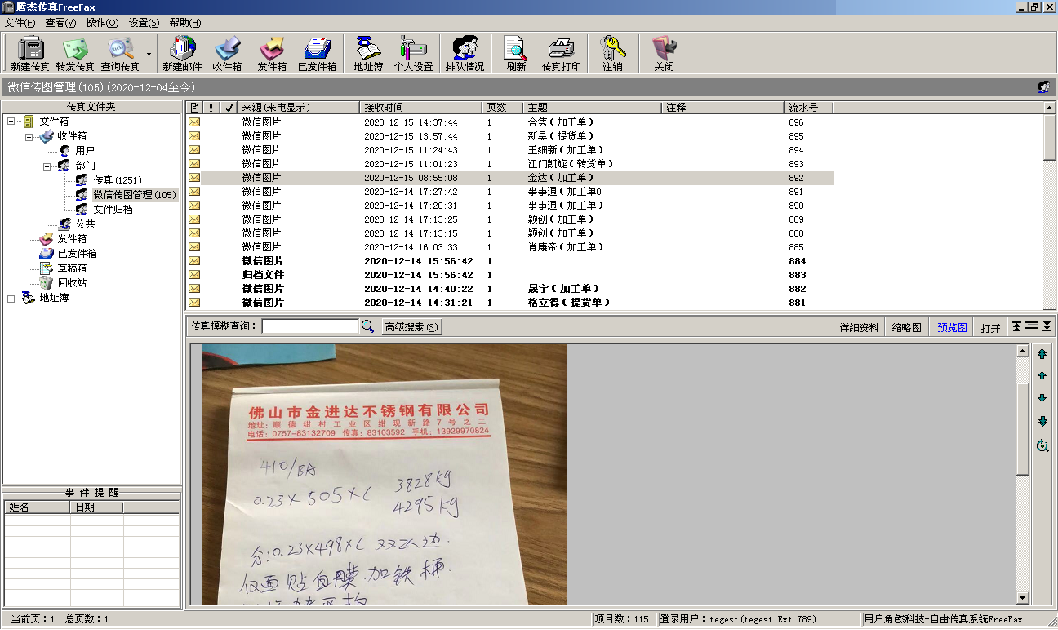1058x630 pixels.
Task: Sort by the 接收时间 column header
Action: coord(420,107)
